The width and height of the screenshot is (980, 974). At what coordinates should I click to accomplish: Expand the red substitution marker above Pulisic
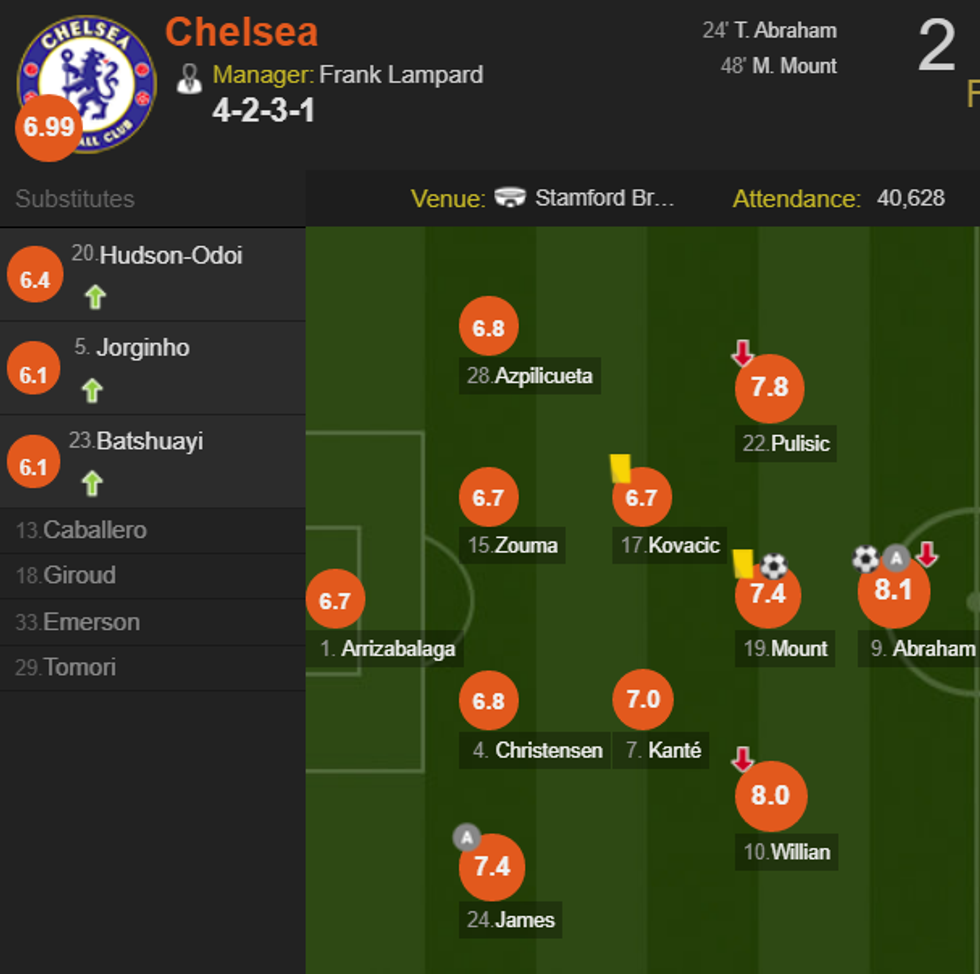pyautogui.click(x=743, y=352)
